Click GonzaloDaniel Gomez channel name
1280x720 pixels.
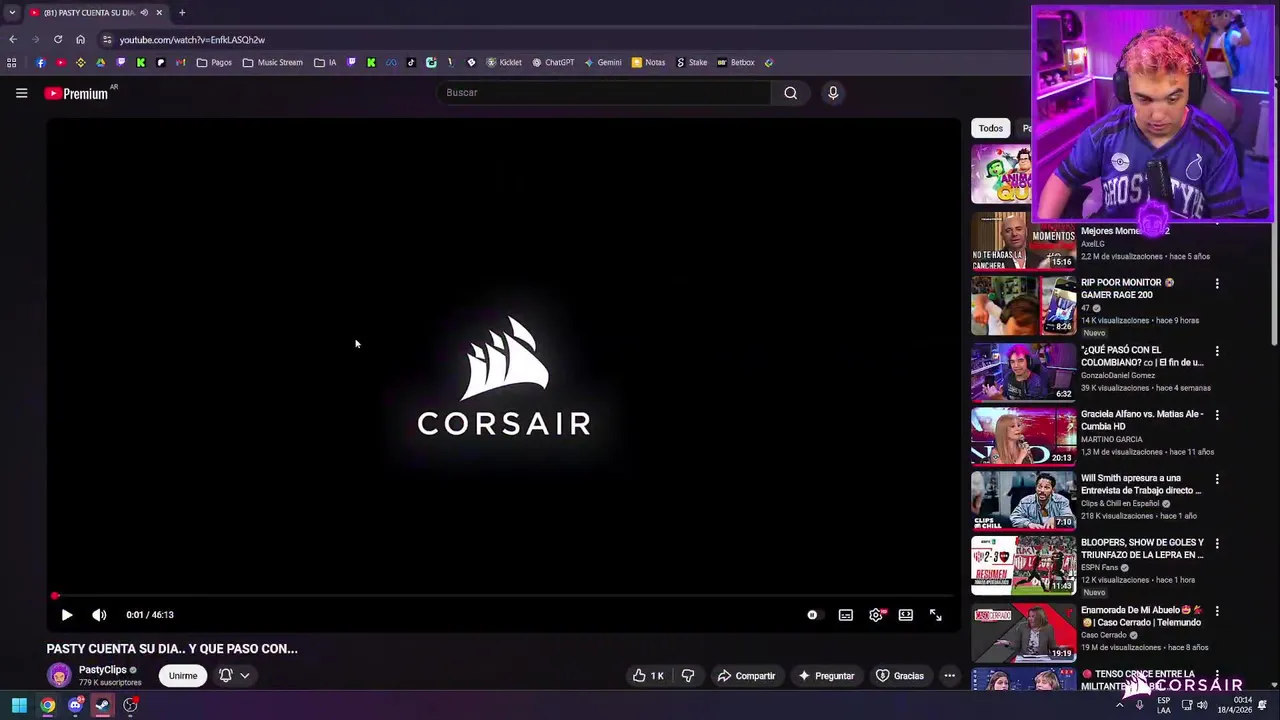pos(1118,375)
